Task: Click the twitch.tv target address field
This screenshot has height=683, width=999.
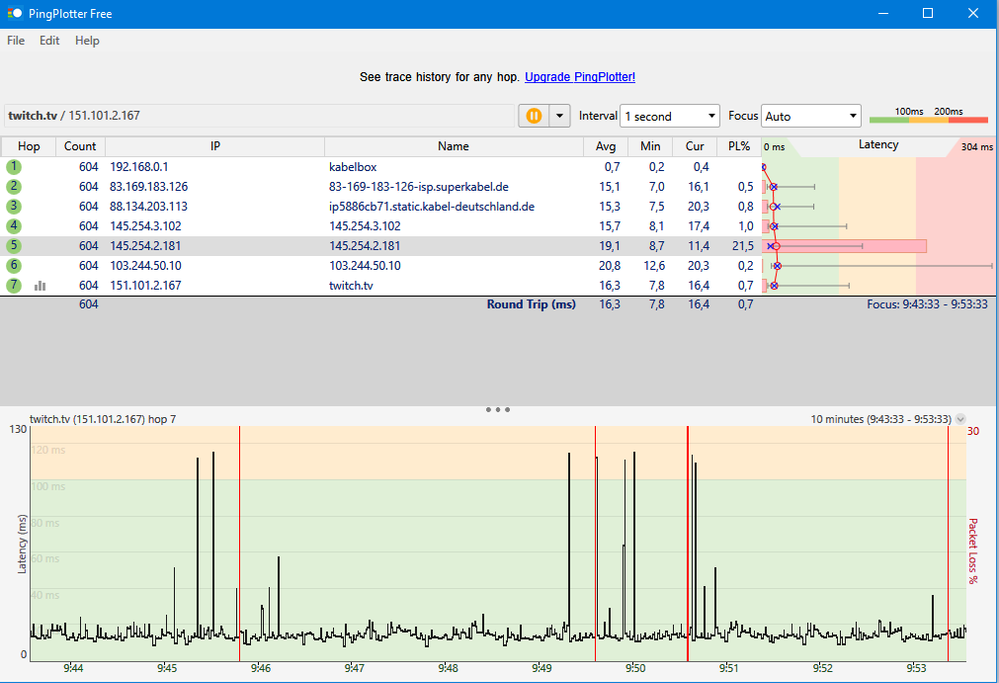Action: tap(259, 116)
